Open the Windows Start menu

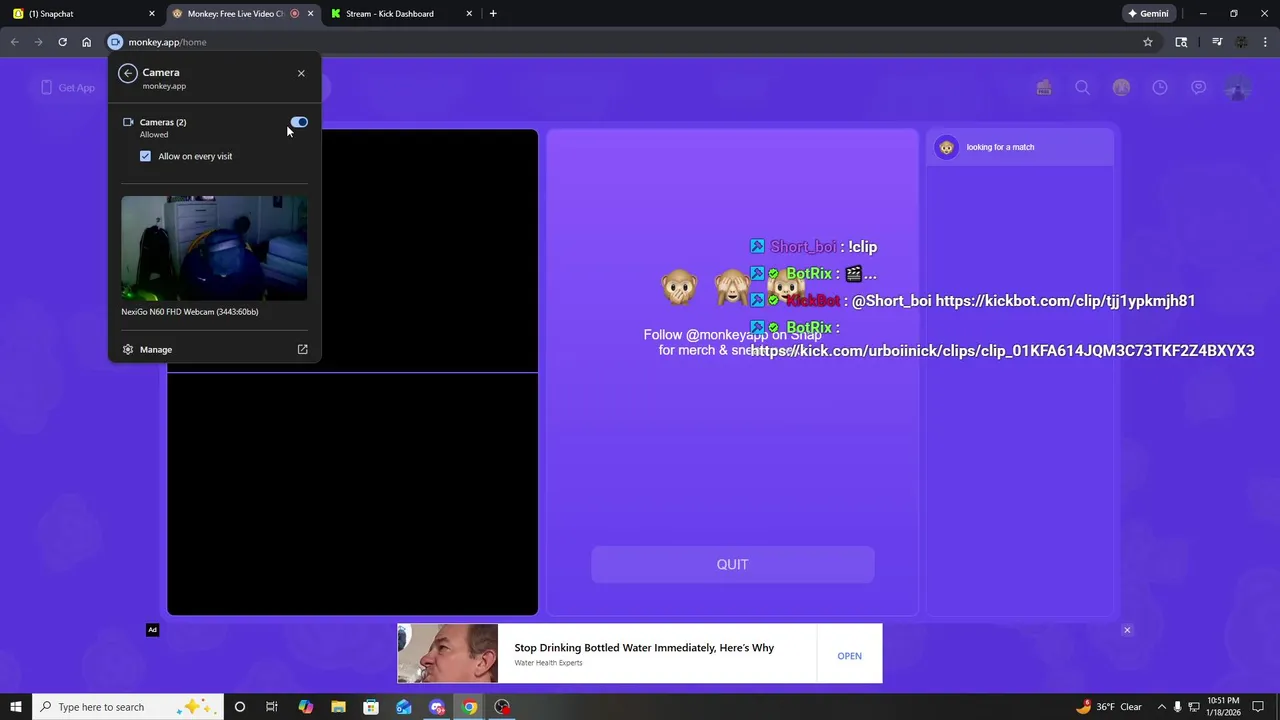pyautogui.click(x=16, y=707)
